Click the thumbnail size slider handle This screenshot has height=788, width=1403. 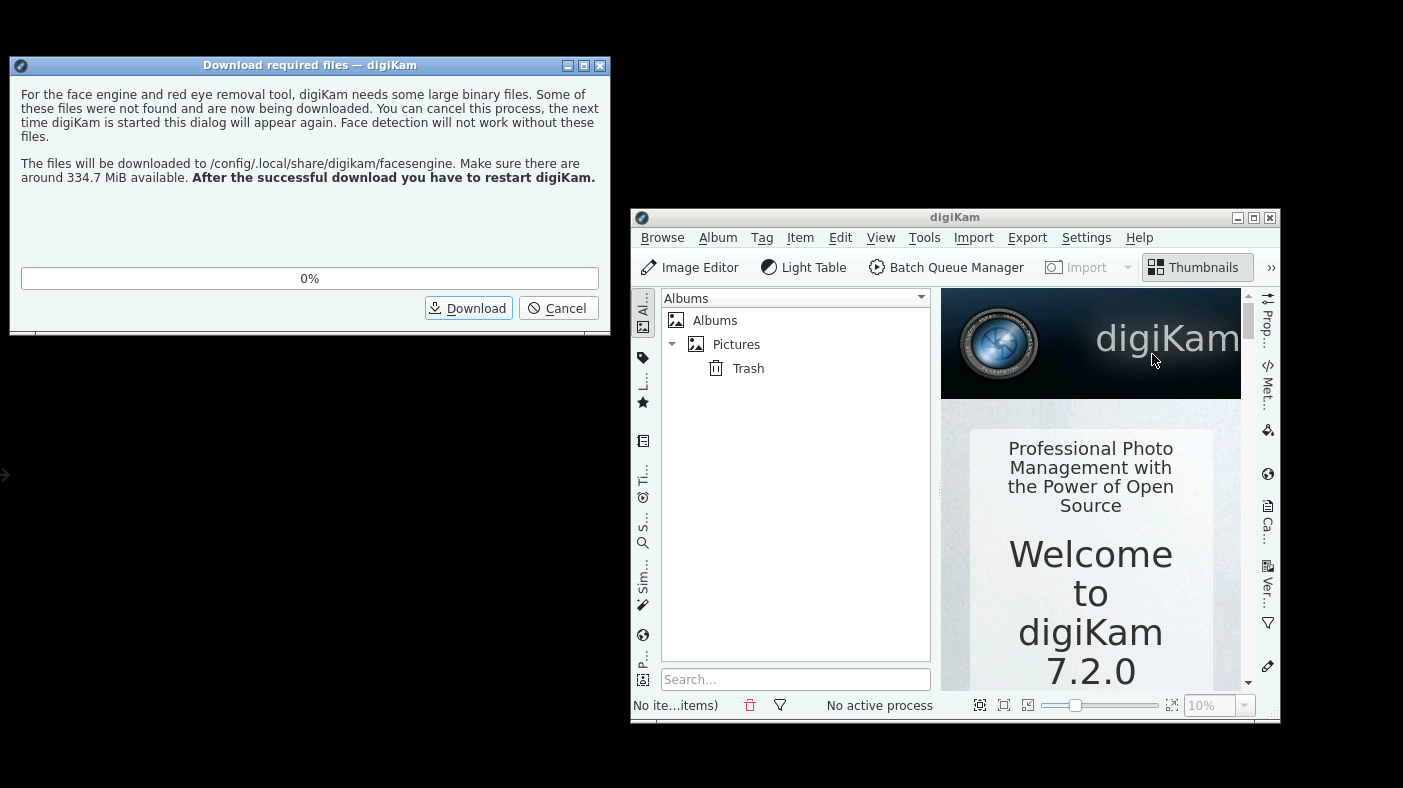point(1075,705)
